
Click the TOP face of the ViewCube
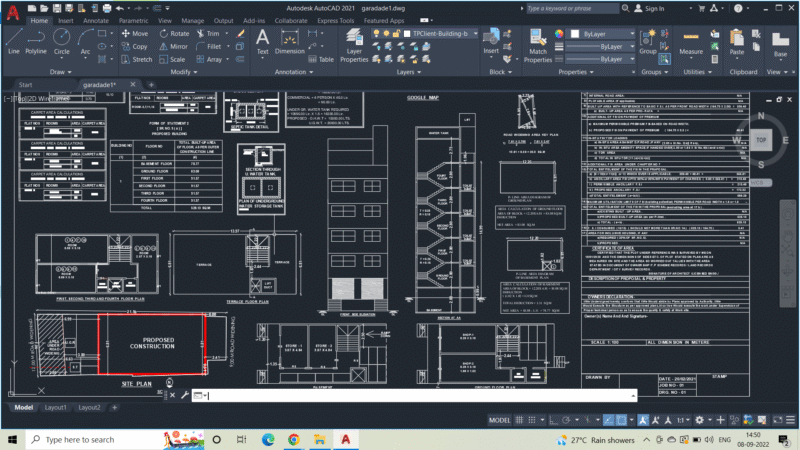(761, 140)
